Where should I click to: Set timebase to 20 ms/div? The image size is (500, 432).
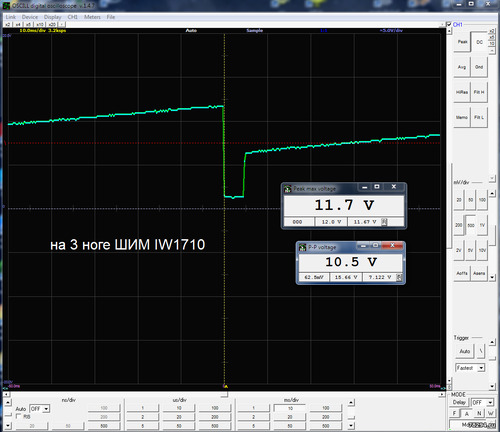click(290, 417)
